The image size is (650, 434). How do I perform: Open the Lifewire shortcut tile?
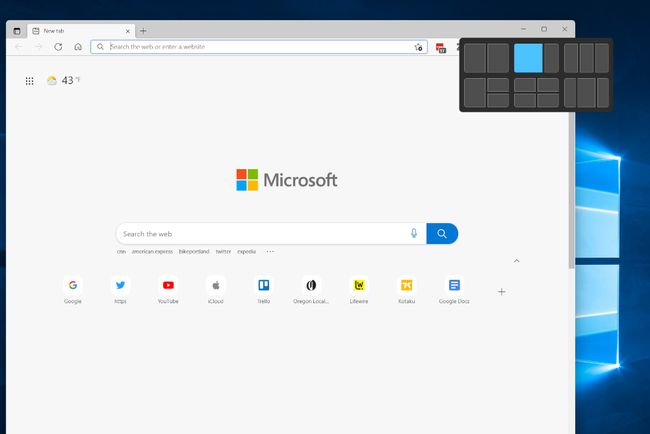click(359, 290)
